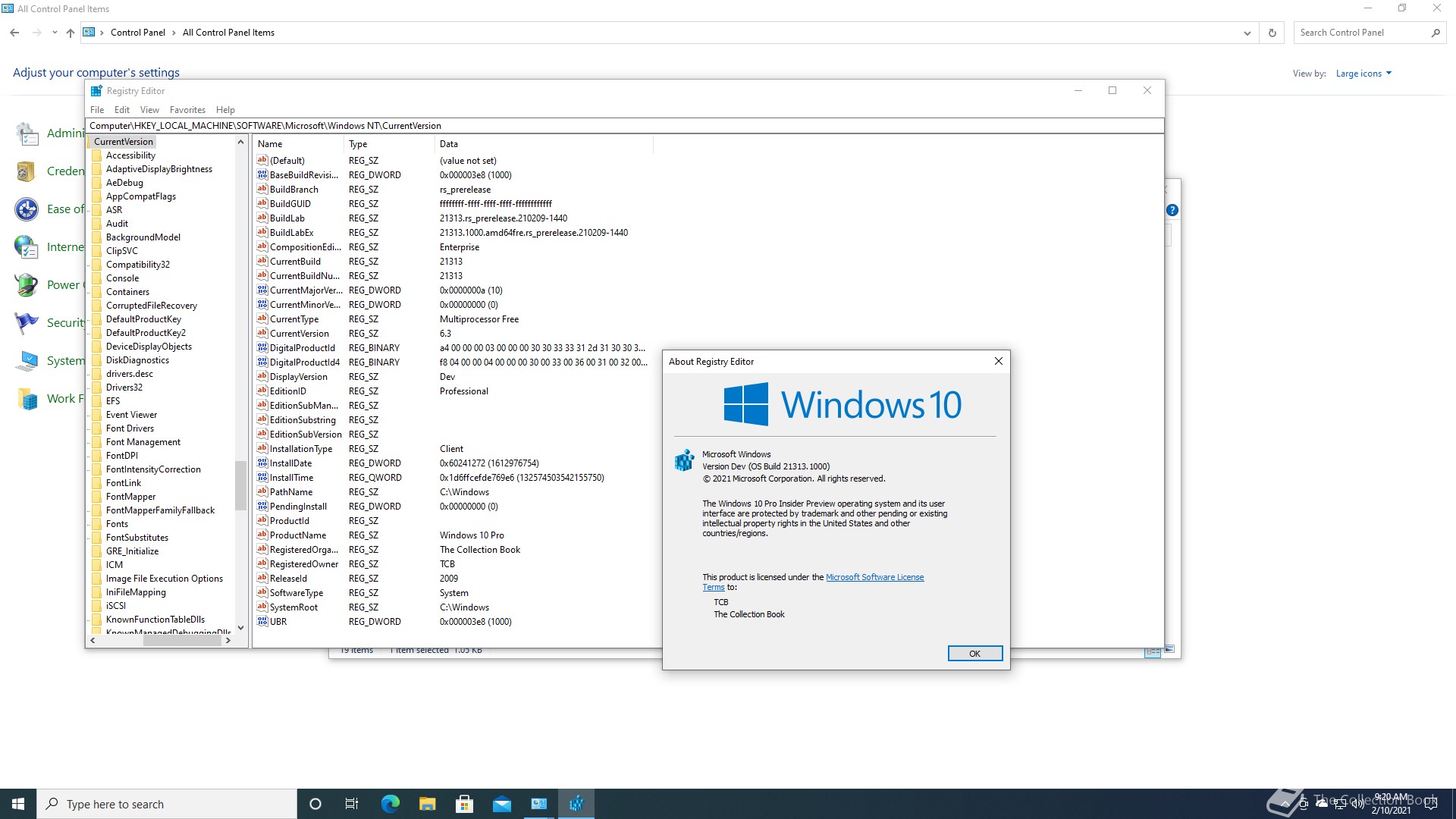The width and height of the screenshot is (1456, 819).
Task: Go up one level in Control Panel
Action: pyautogui.click(x=71, y=33)
